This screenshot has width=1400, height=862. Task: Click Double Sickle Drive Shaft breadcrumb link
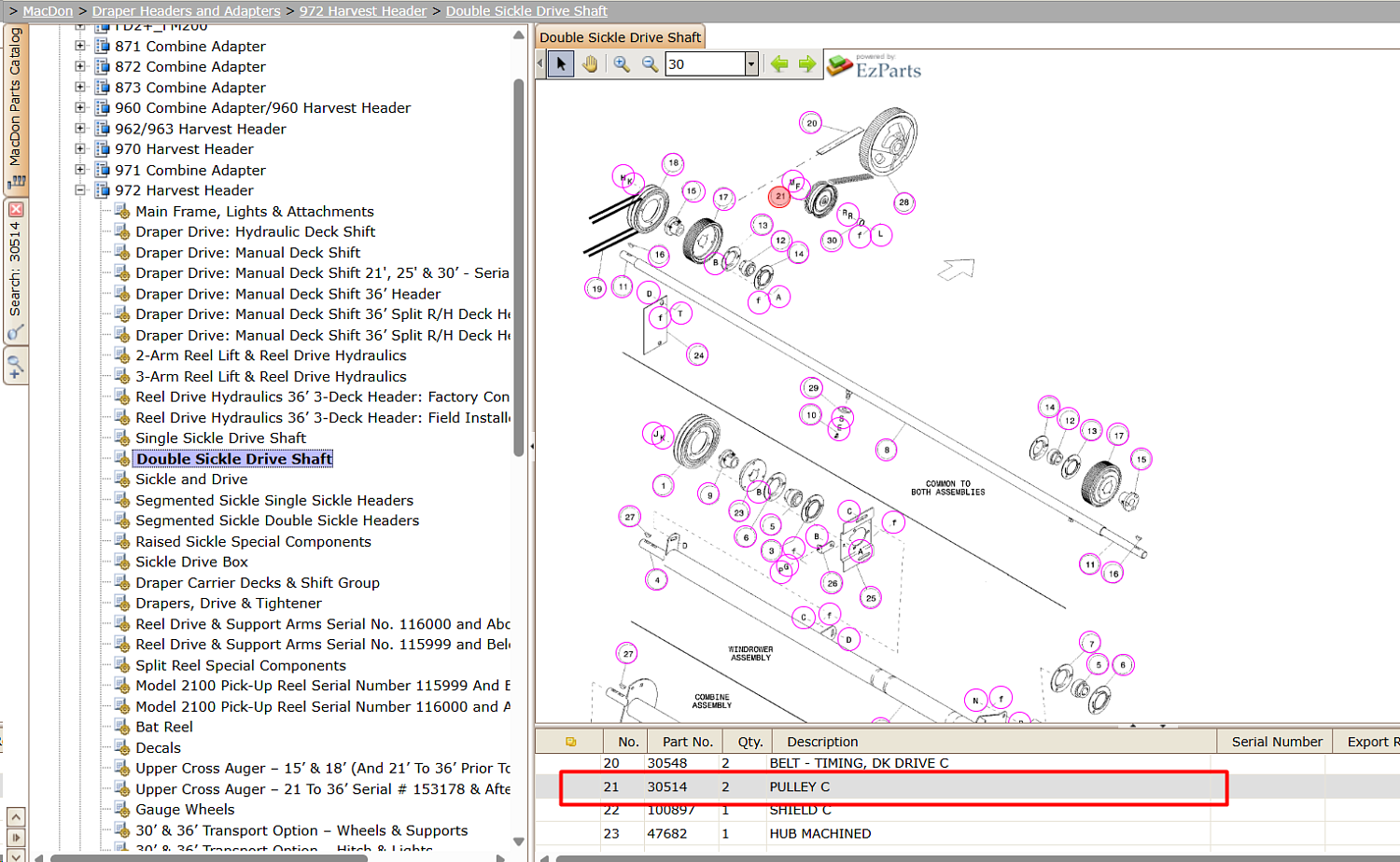coord(526,11)
